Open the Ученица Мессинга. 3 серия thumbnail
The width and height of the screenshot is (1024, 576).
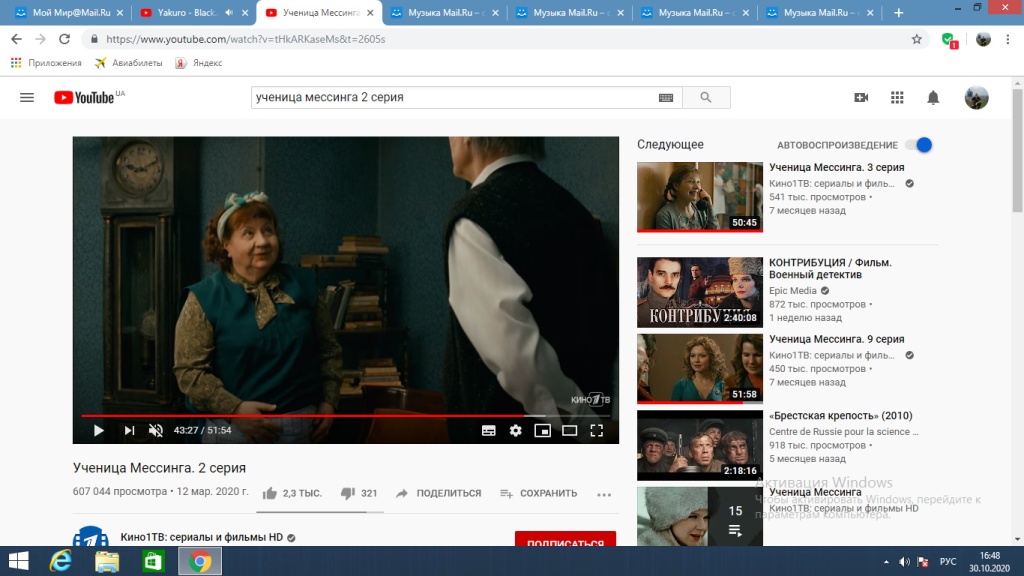[x=699, y=197]
